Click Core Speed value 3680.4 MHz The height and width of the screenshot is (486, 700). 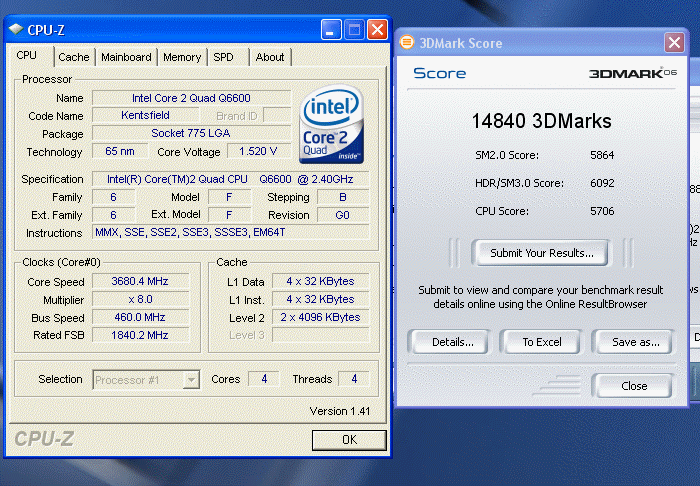(x=140, y=281)
